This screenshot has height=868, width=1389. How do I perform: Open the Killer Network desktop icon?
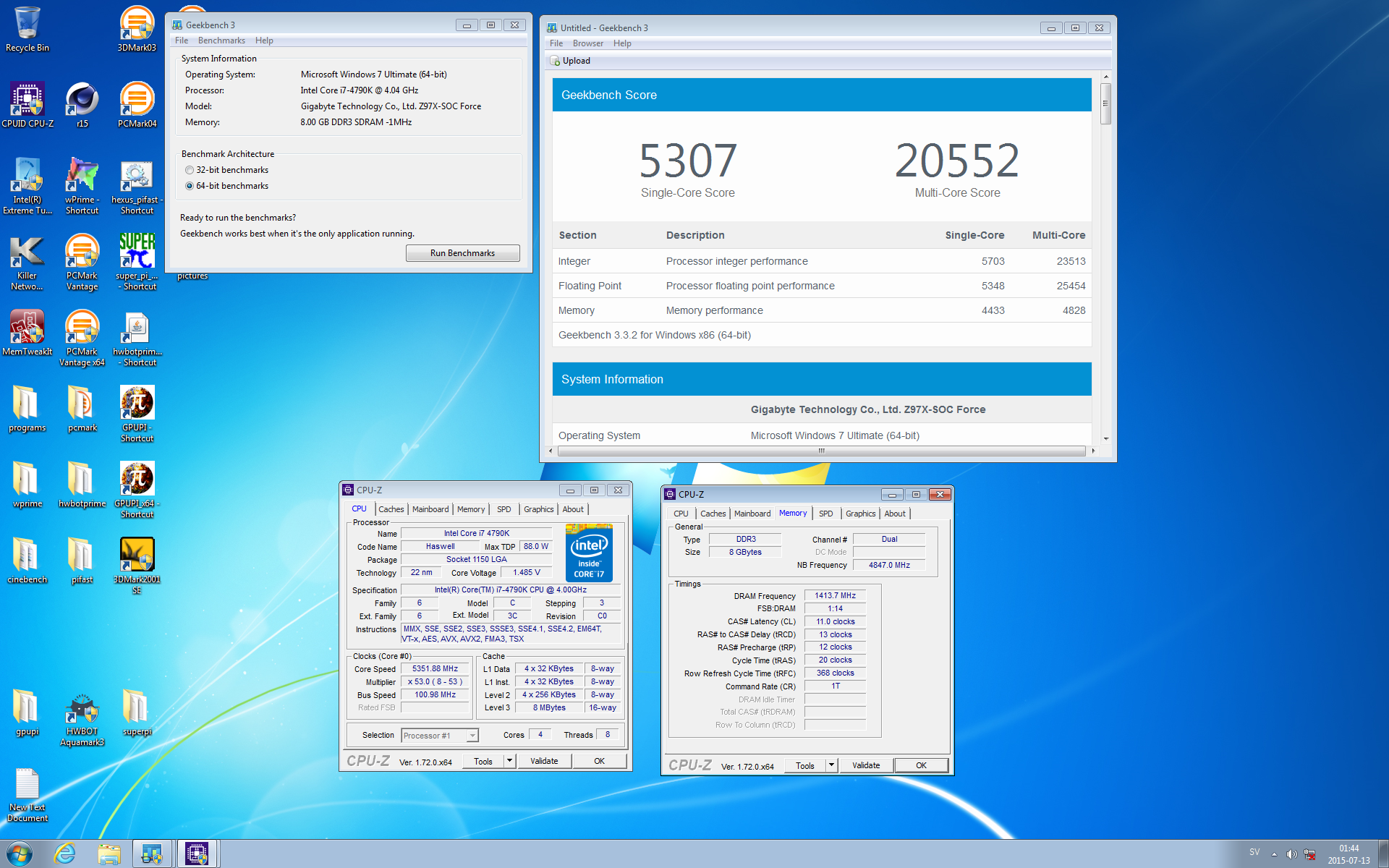click(x=27, y=262)
